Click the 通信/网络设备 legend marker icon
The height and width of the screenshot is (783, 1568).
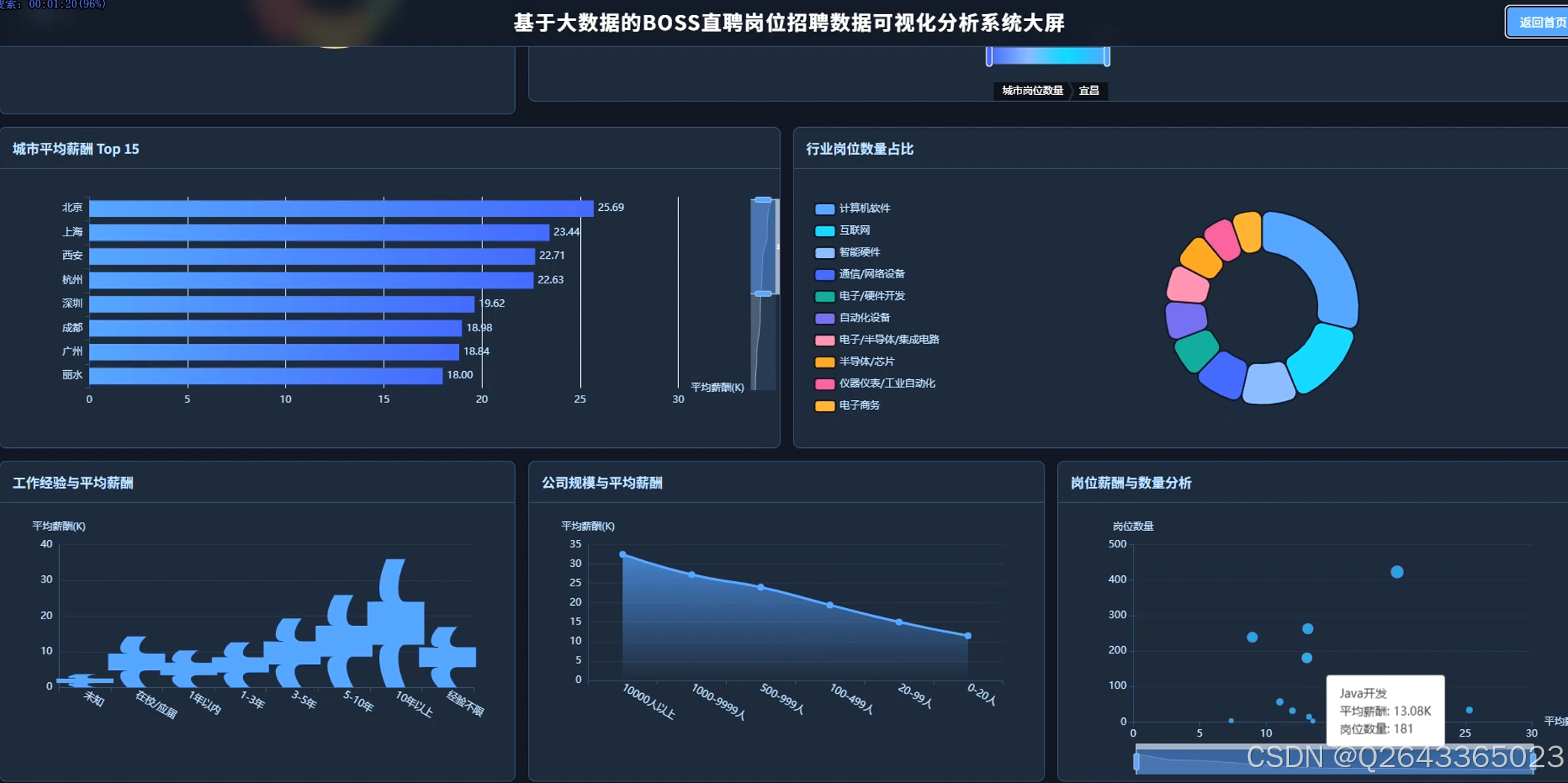pos(825,274)
